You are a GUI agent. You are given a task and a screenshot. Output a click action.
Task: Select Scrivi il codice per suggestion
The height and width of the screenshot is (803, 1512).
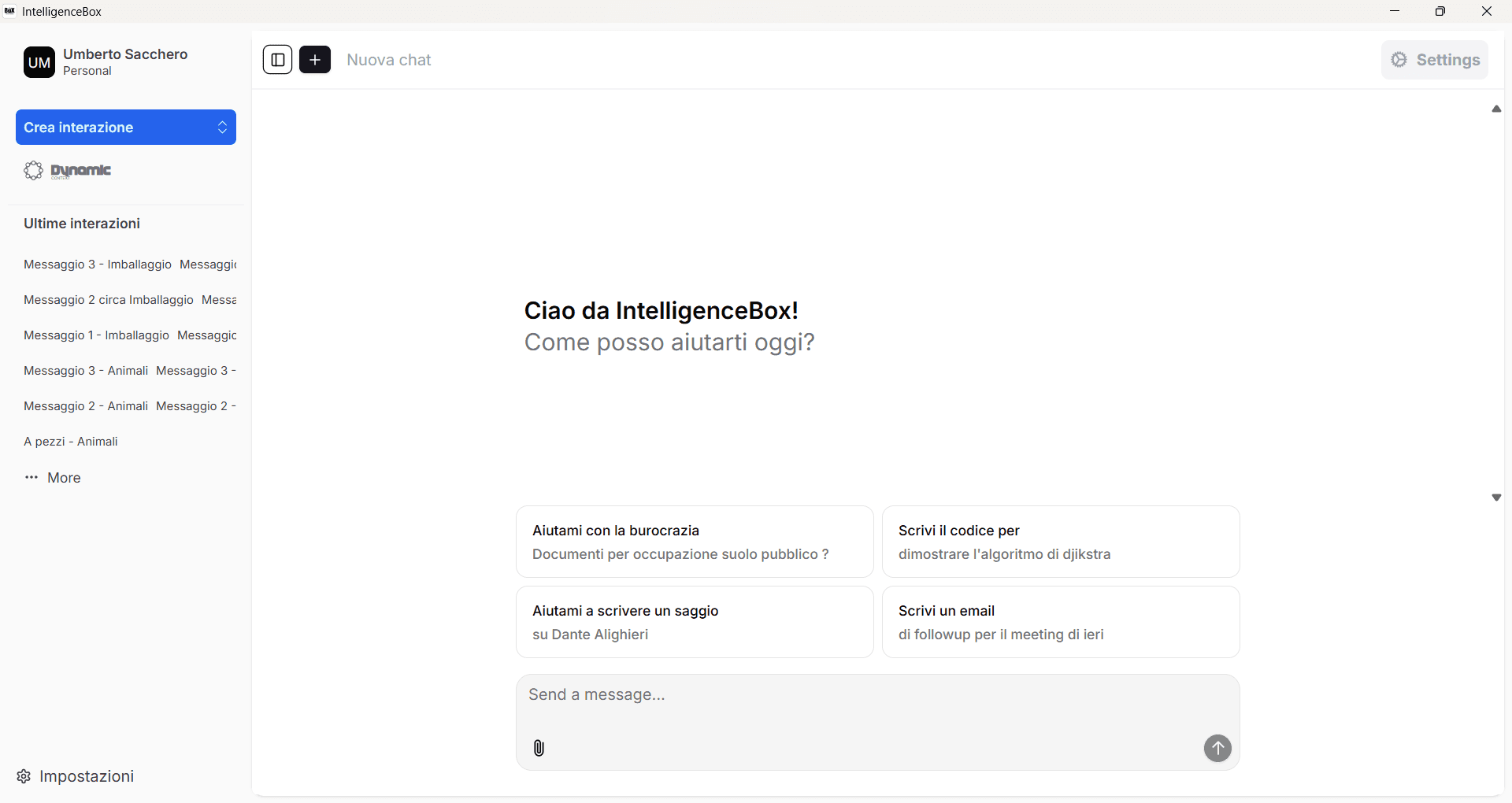[x=1060, y=542]
